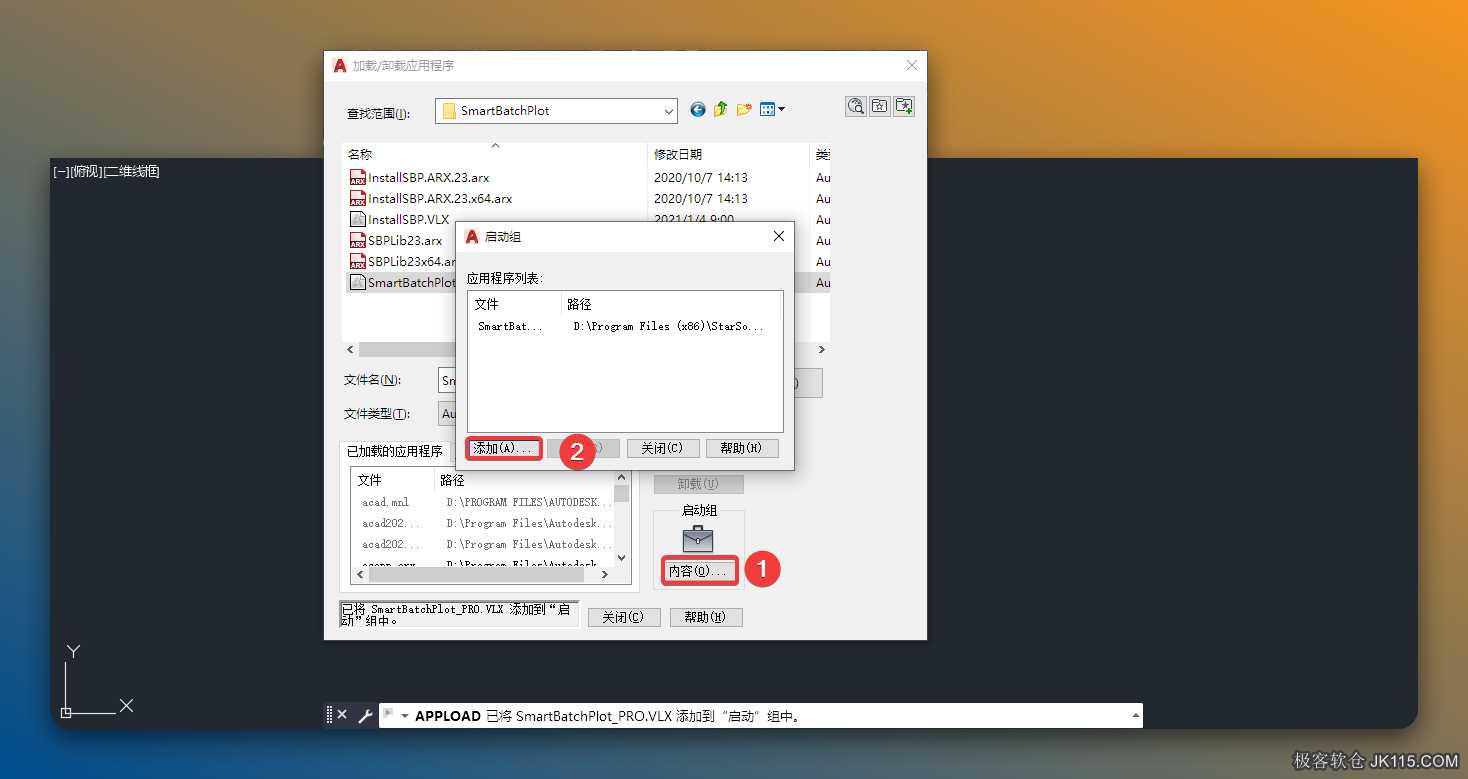The width and height of the screenshot is (1468, 779).
Task: Select file InstallSBP.ARX.23.arx
Action: (419, 177)
